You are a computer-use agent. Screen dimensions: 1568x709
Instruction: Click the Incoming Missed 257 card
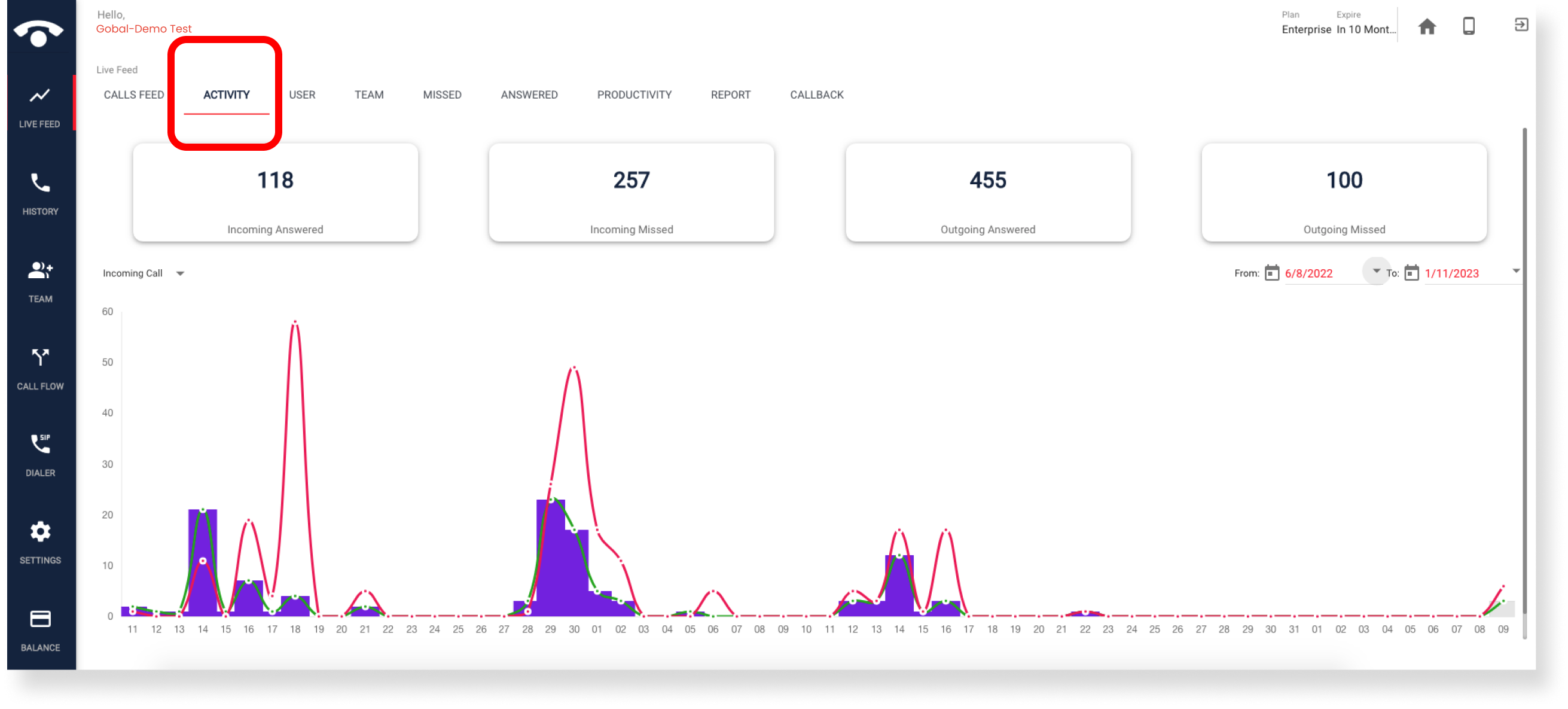coord(632,193)
